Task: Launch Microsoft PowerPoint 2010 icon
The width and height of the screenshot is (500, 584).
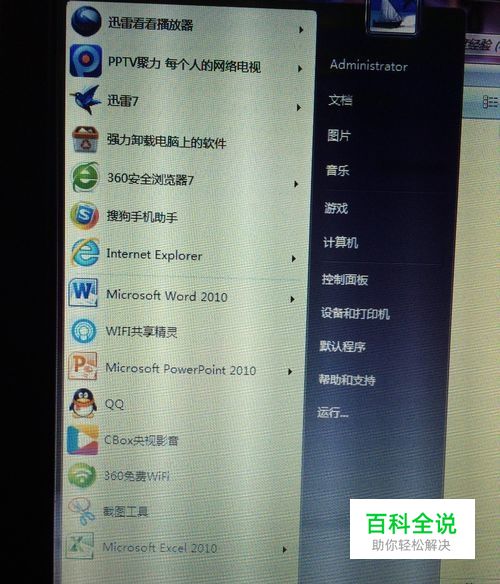Action: pos(83,366)
